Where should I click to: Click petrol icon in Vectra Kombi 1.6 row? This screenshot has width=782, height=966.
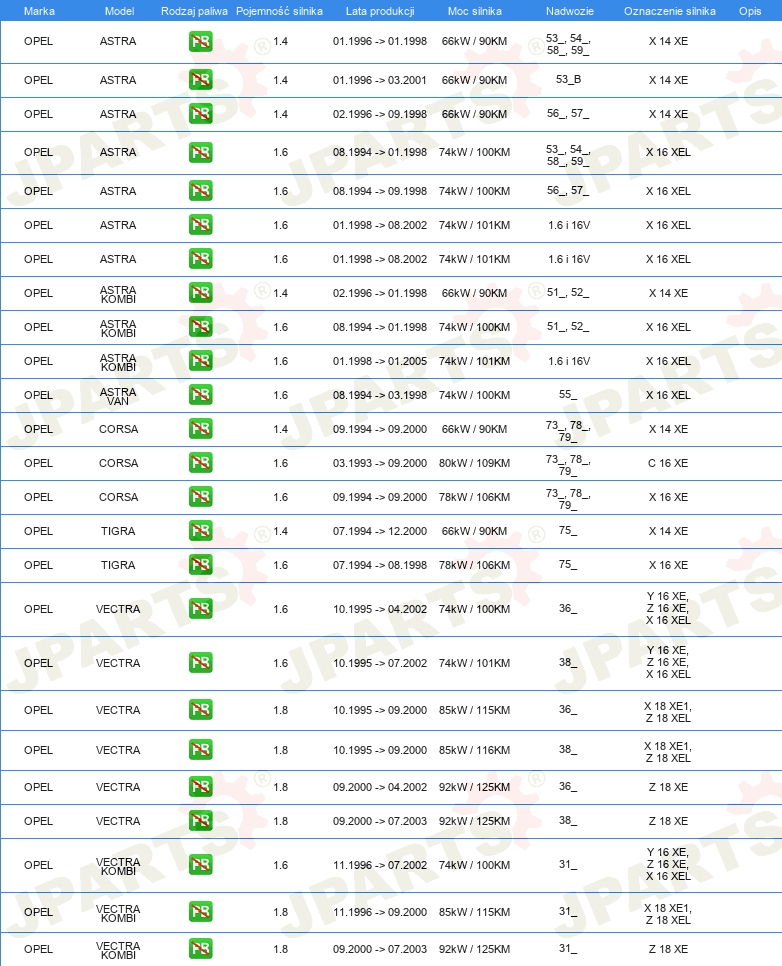tap(201, 866)
